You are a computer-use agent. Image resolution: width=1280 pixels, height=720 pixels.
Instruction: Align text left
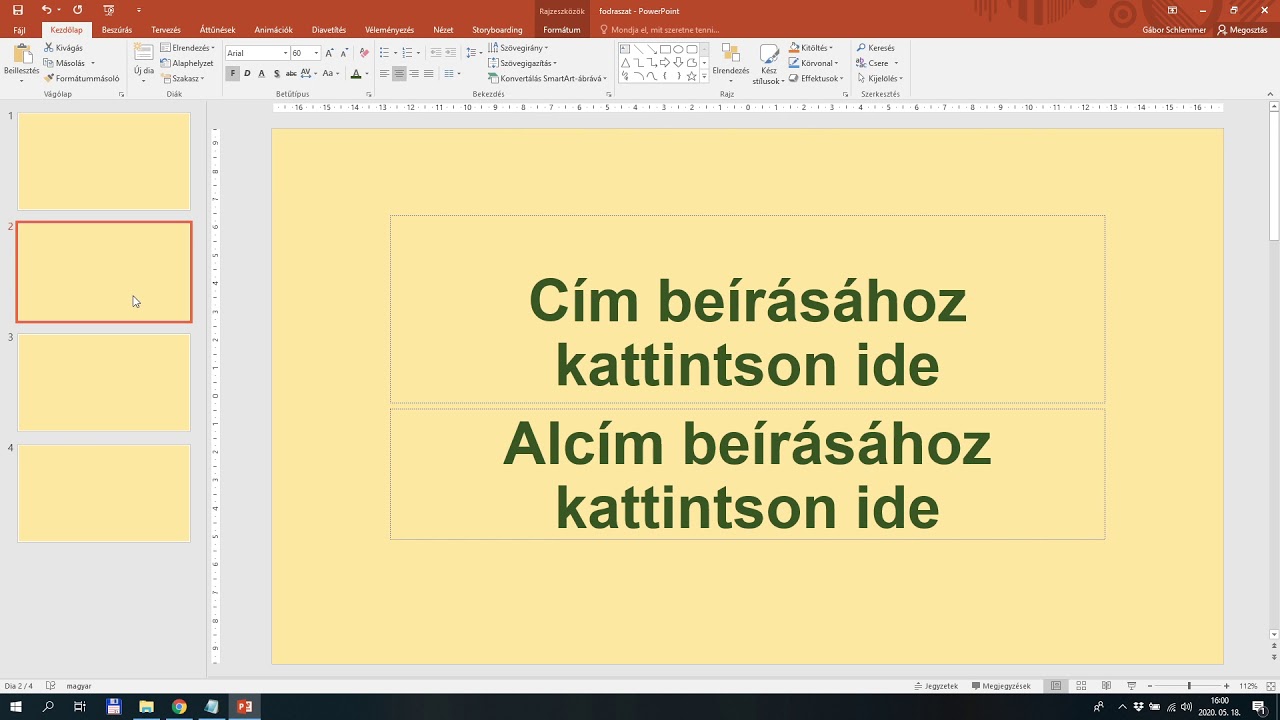pyautogui.click(x=385, y=74)
